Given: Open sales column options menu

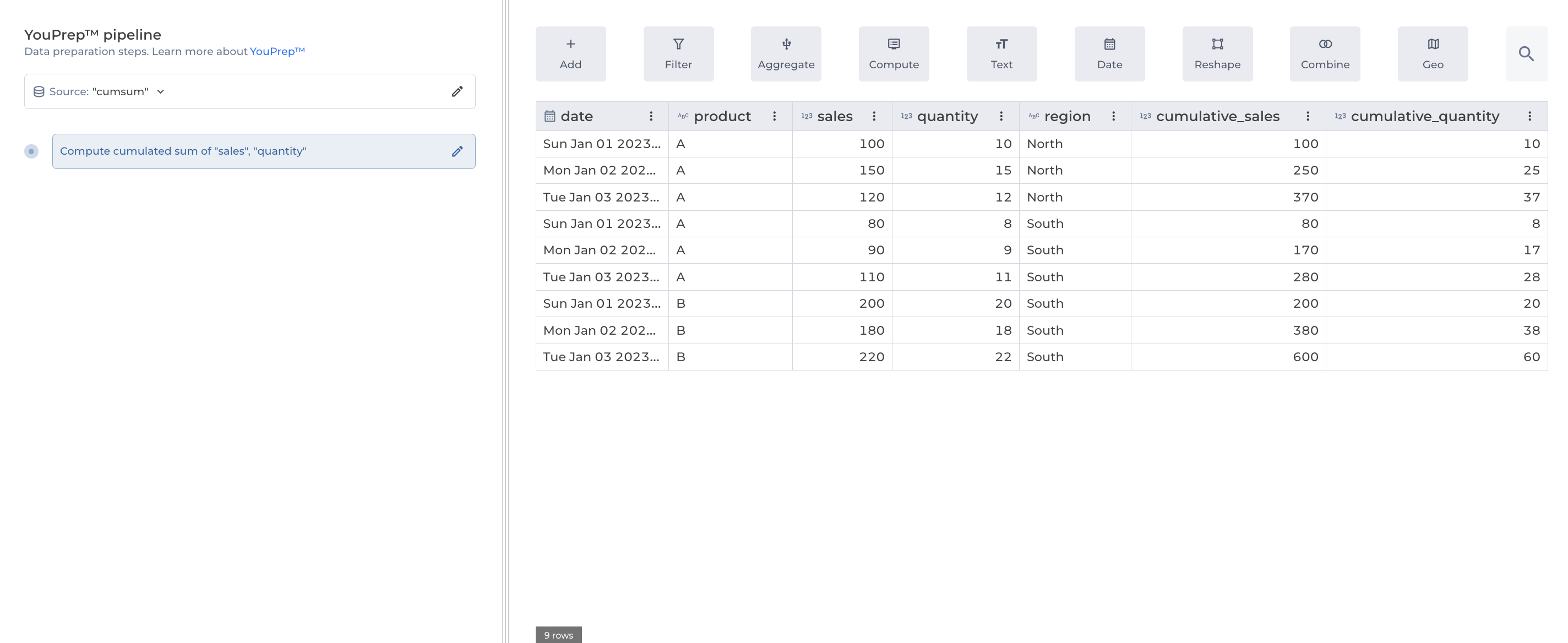Looking at the screenshot, I should pos(874,116).
